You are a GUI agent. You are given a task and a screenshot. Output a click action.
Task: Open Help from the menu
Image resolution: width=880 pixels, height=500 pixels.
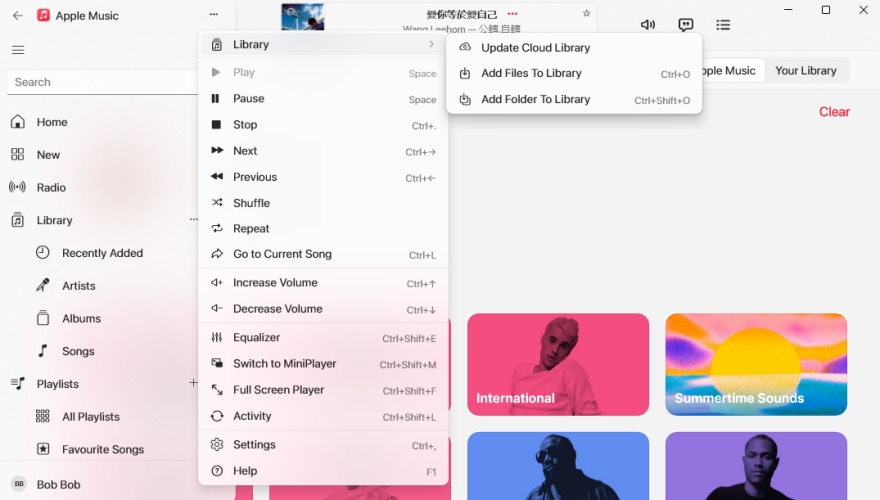pyautogui.click(x=323, y=471)
